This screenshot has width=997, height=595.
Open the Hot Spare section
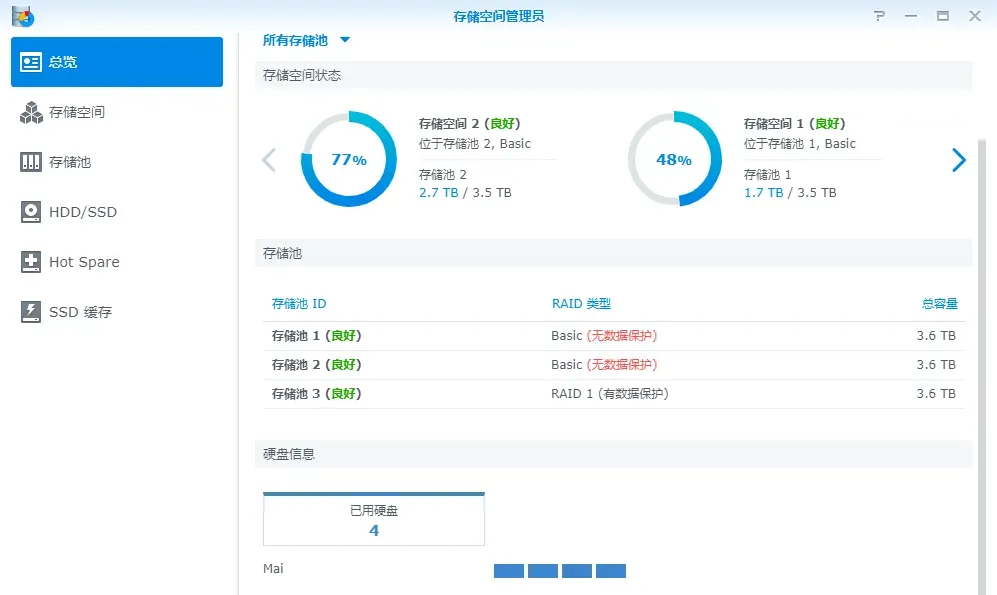point(84,262)
